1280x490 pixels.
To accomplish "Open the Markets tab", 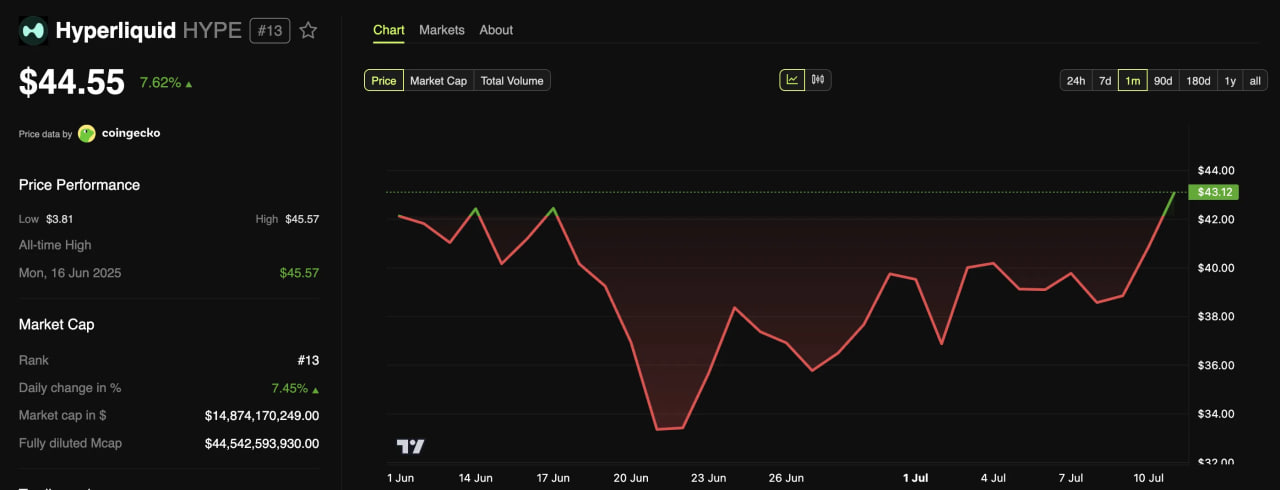I will point(442,30).
